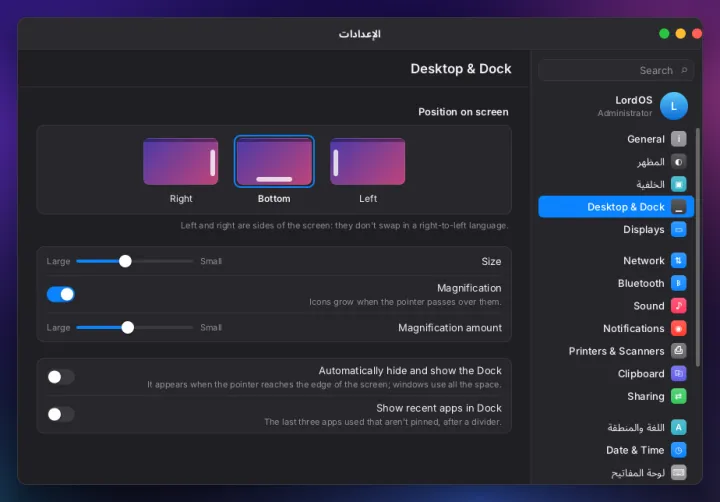Click the sidebar vertical scrollbar
Screen dimensions: 720x502
click(x=698, y=247)
